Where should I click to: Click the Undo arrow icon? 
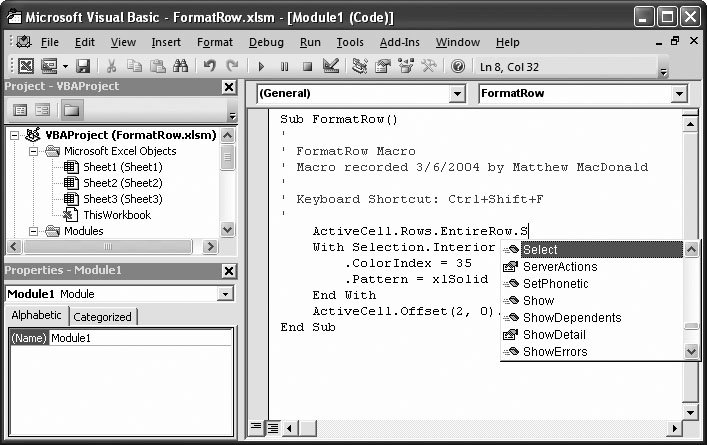tap(209, 66)
